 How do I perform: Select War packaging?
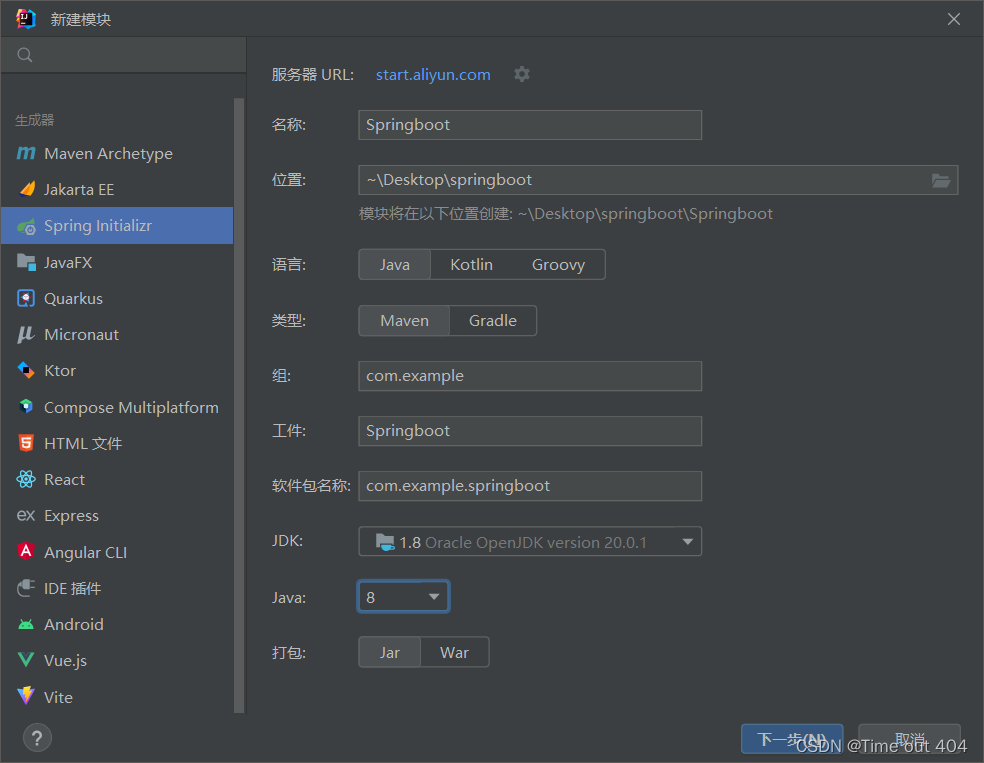(455, 651)
